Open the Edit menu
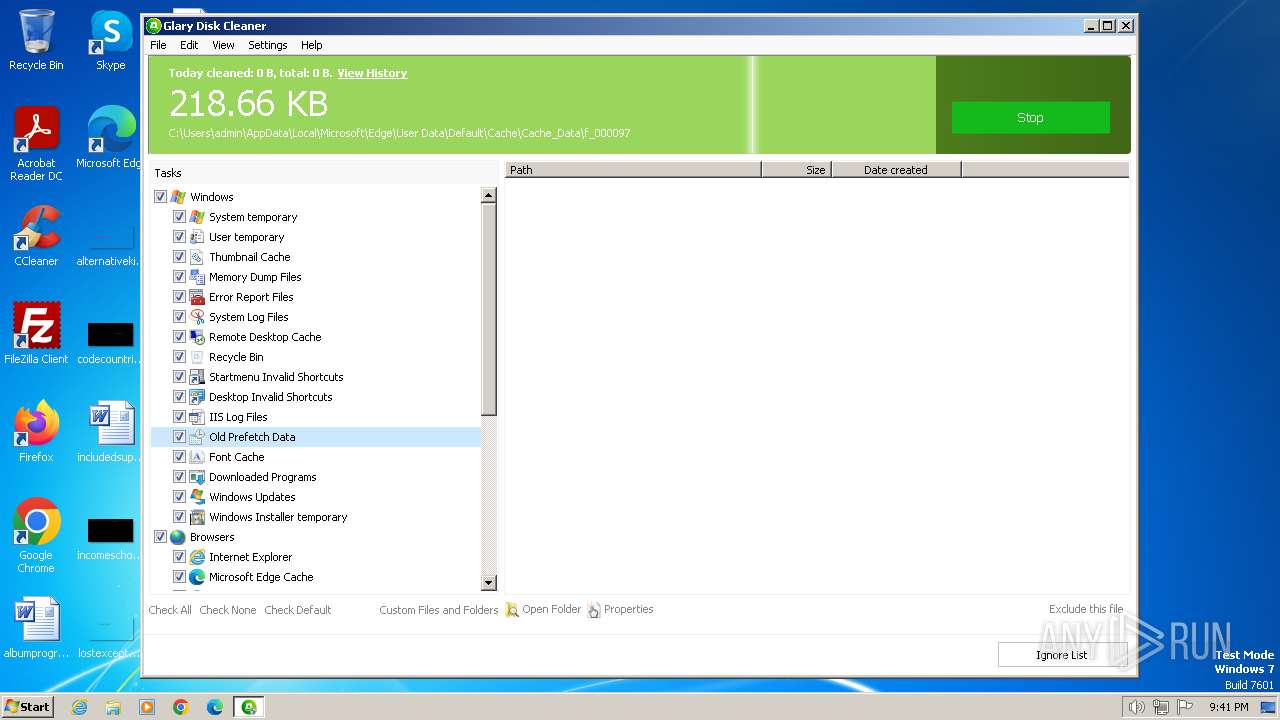 click(x=189, y=45)
